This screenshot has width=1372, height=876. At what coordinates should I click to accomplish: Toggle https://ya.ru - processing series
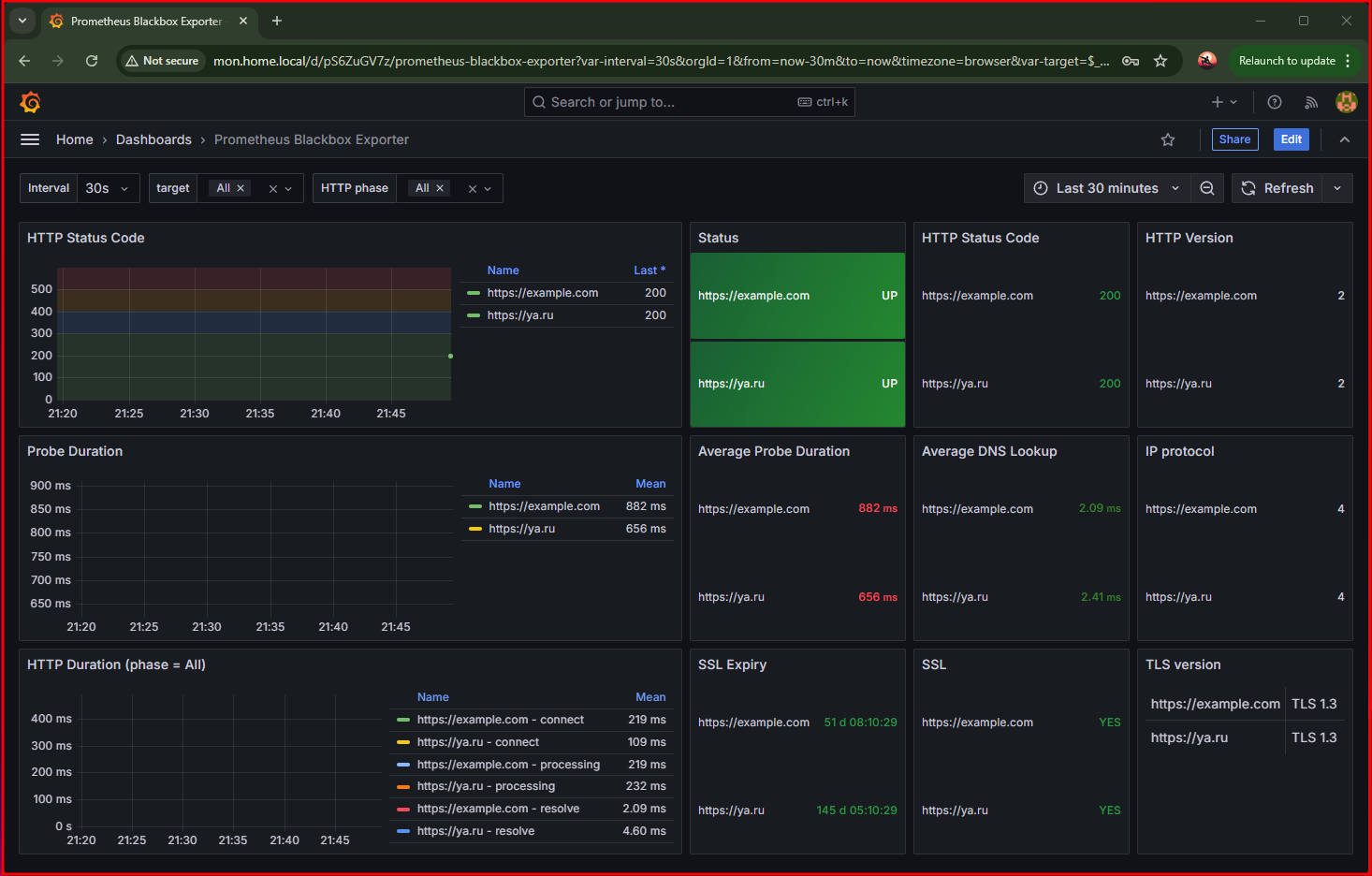point(486,786)
